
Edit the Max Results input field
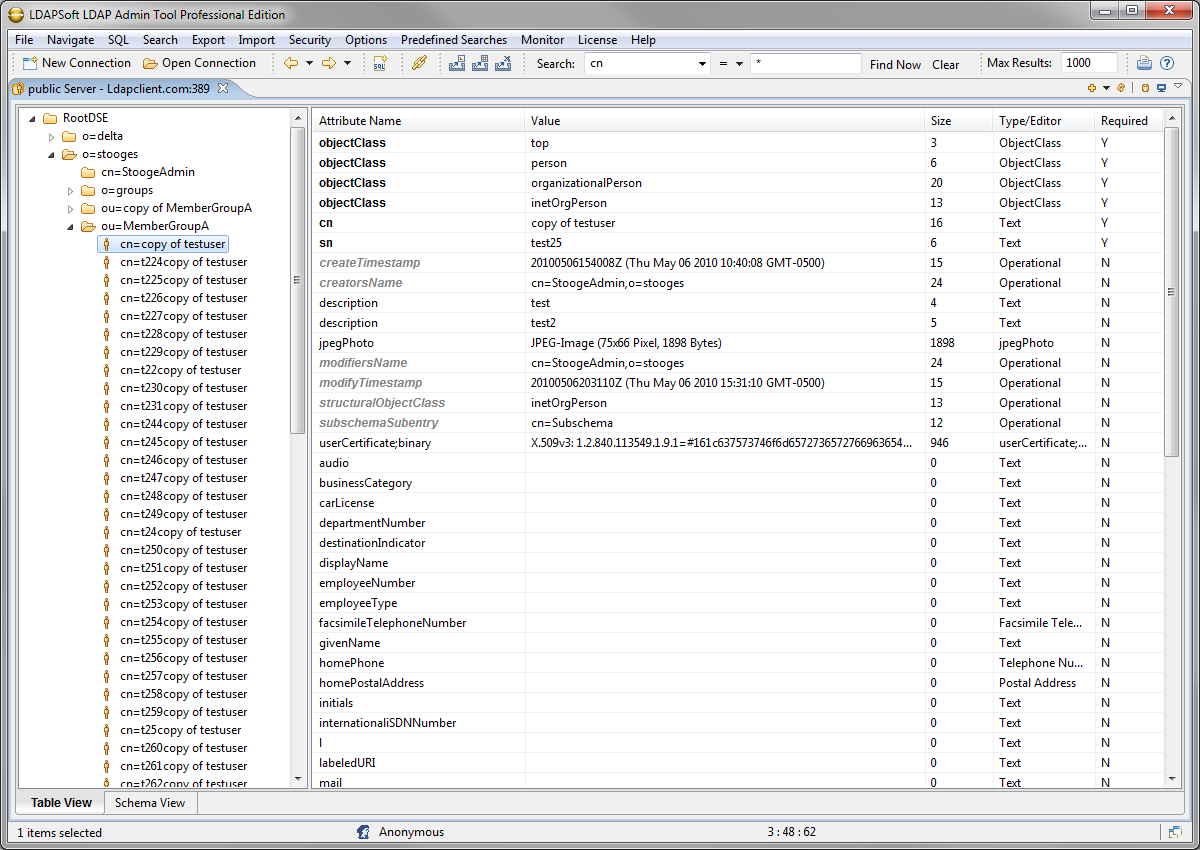point(1089,62)
